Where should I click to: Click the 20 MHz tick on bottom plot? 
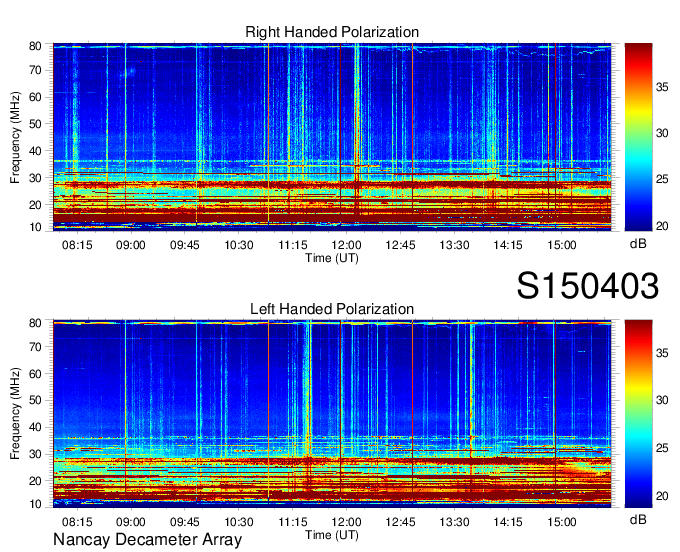click(35, 481)
